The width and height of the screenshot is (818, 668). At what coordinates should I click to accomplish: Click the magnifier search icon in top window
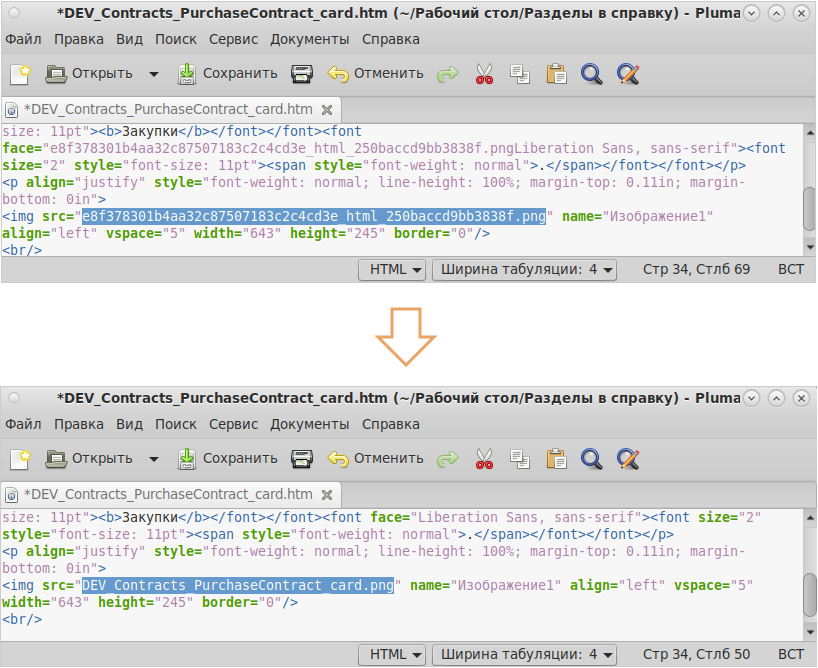tap(591, 73)
